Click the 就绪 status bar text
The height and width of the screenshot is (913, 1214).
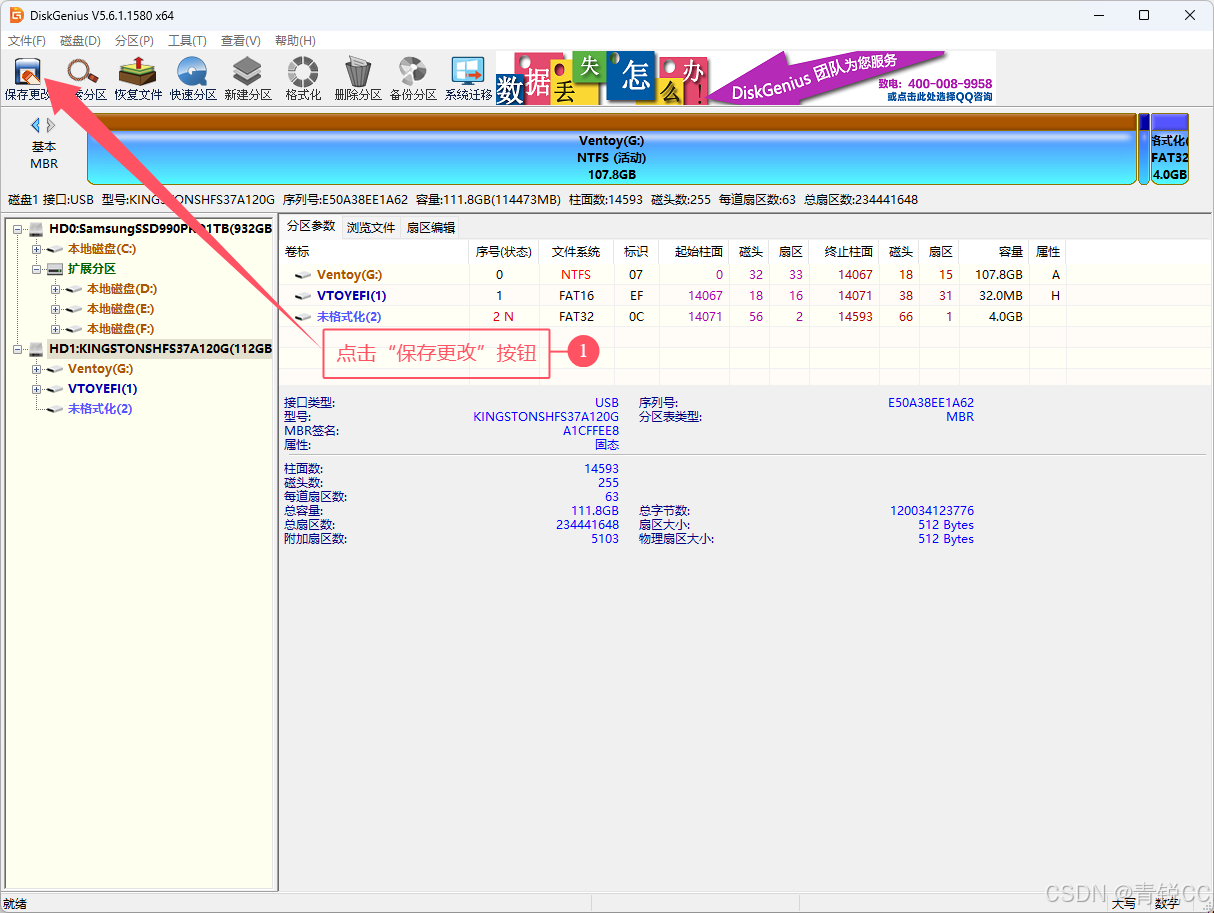pos(15,903)
